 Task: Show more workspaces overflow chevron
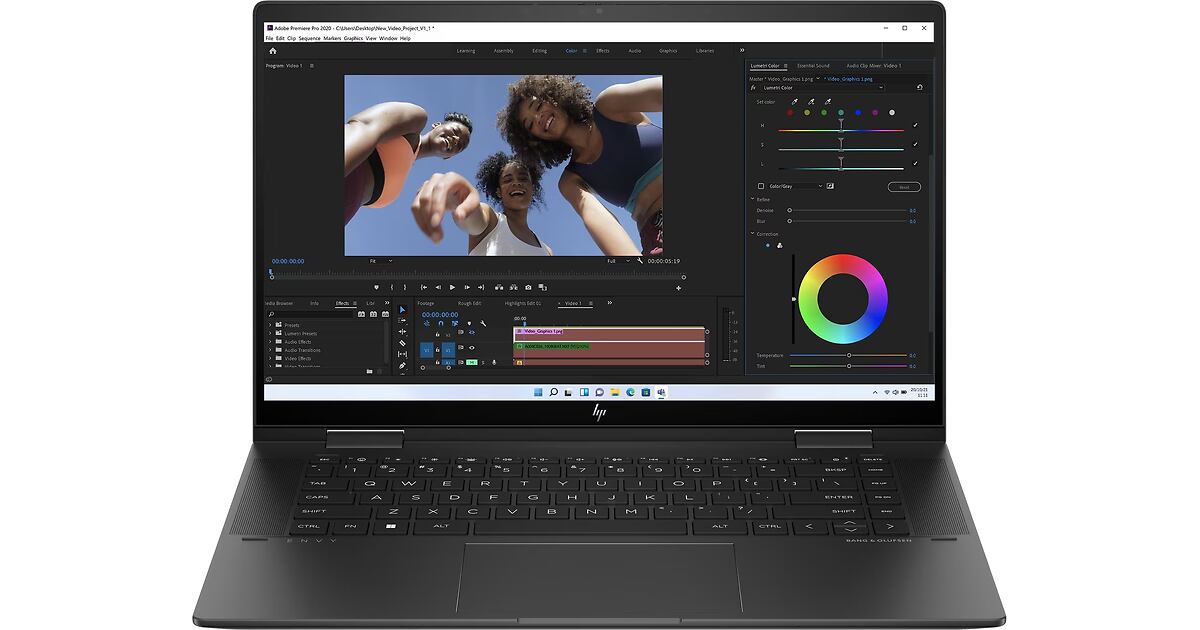742,50
